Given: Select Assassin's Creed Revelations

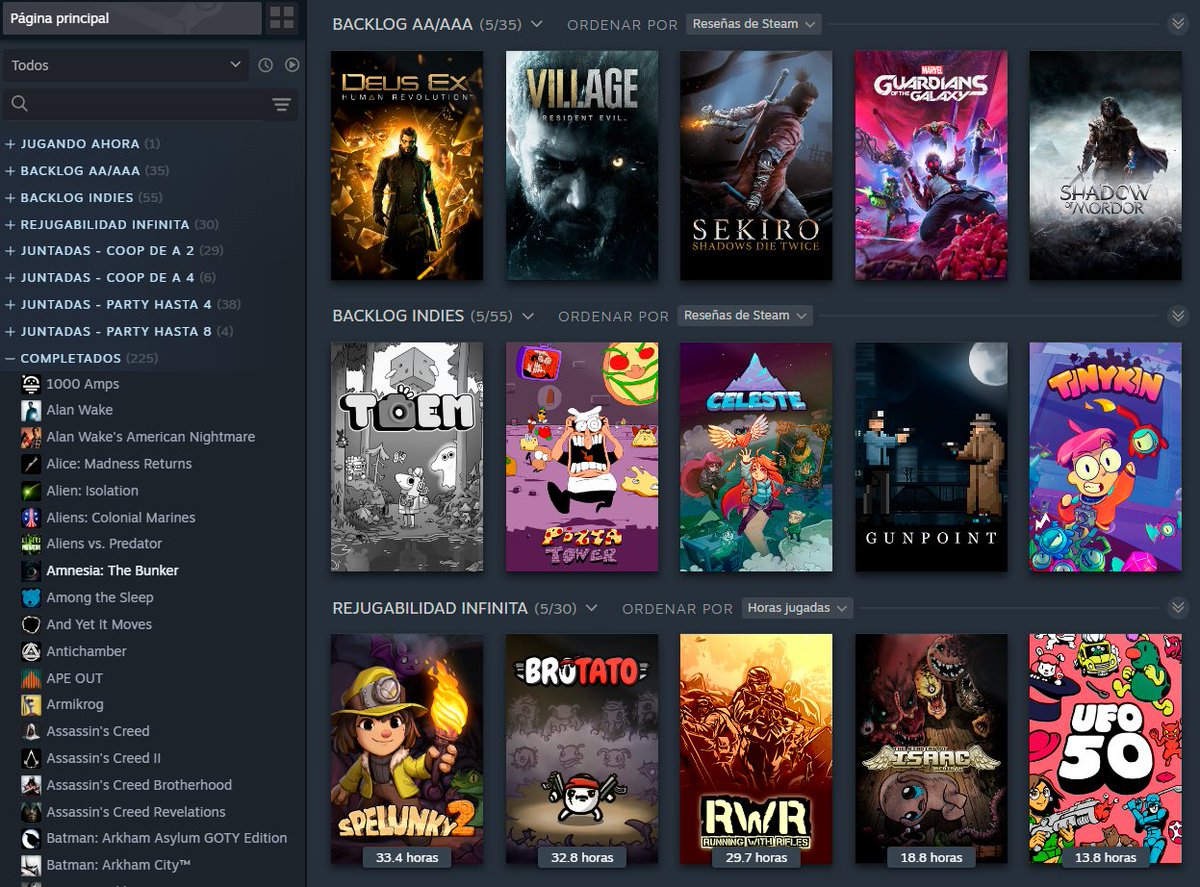Looking at the screenshot, I should 136,812.
